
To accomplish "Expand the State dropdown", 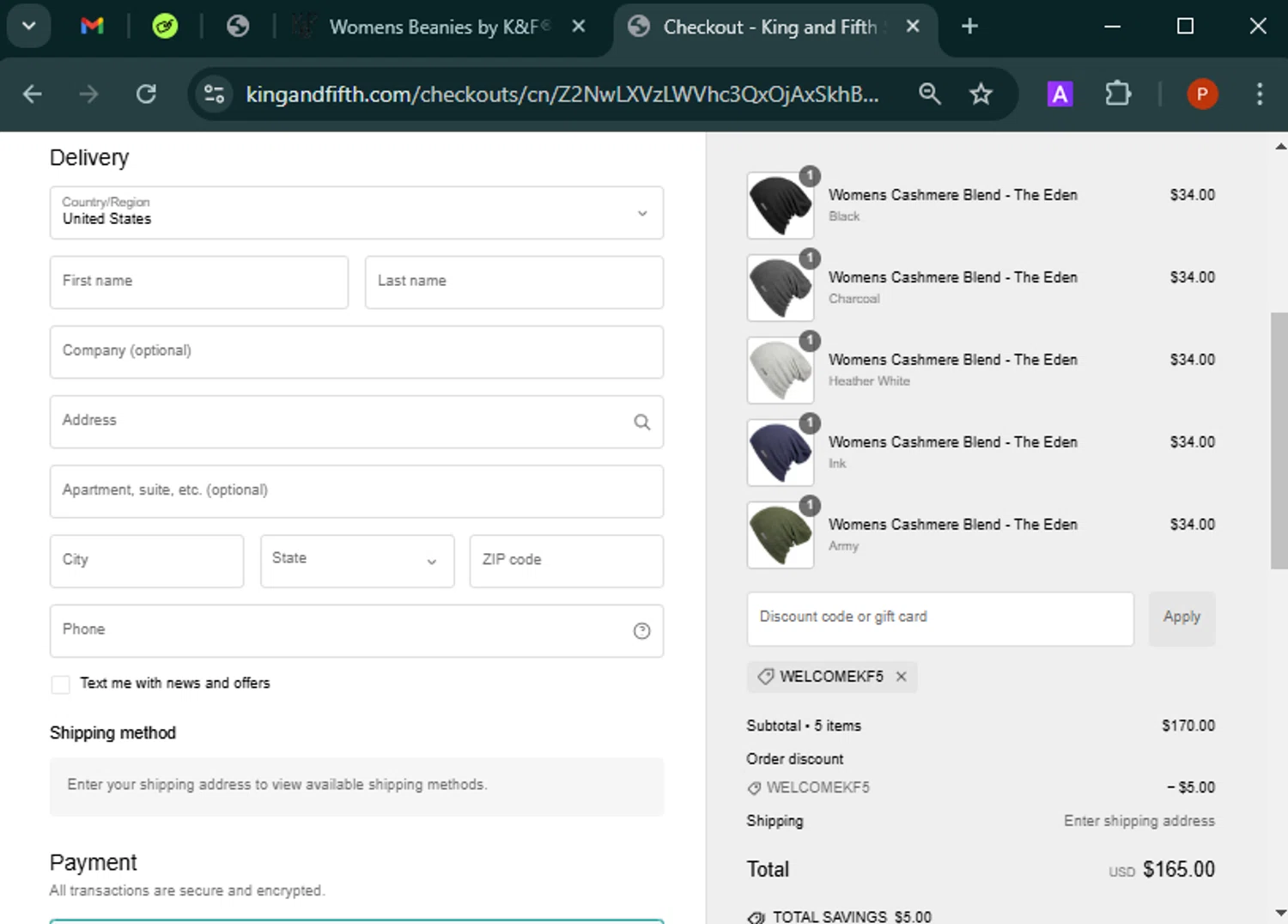I will click(357, 561).
